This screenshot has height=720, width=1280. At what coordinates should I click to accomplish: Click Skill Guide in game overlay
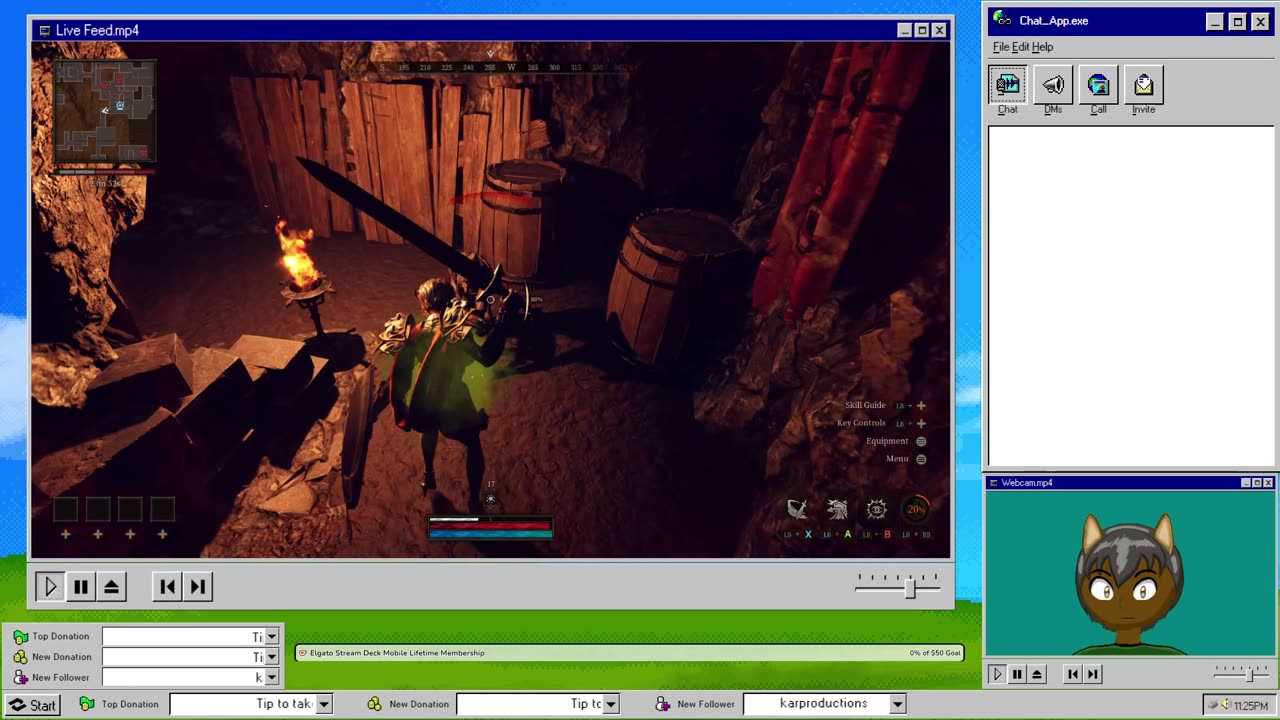[865, 405]
